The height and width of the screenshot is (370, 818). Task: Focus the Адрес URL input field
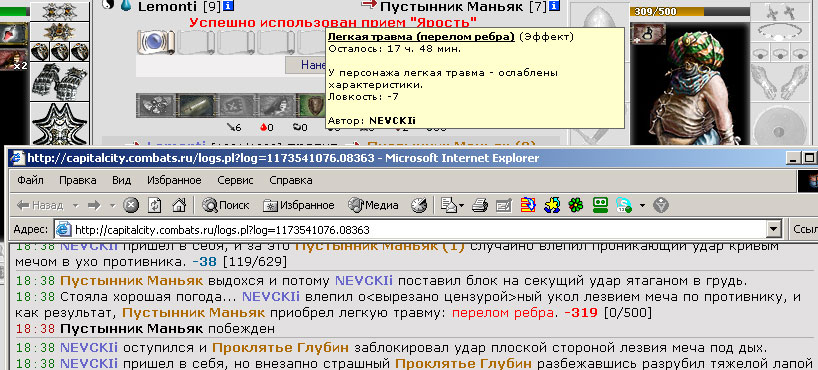tap(411, 229)
